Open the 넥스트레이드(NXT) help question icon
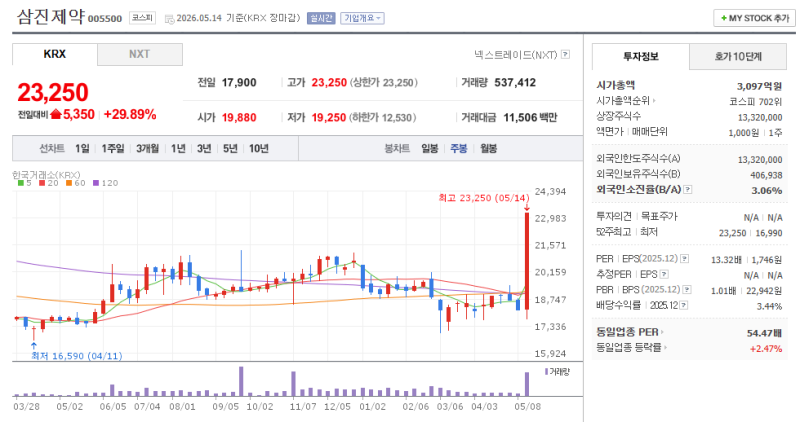The width and height of the screenshot is (800, 422). 565,55
